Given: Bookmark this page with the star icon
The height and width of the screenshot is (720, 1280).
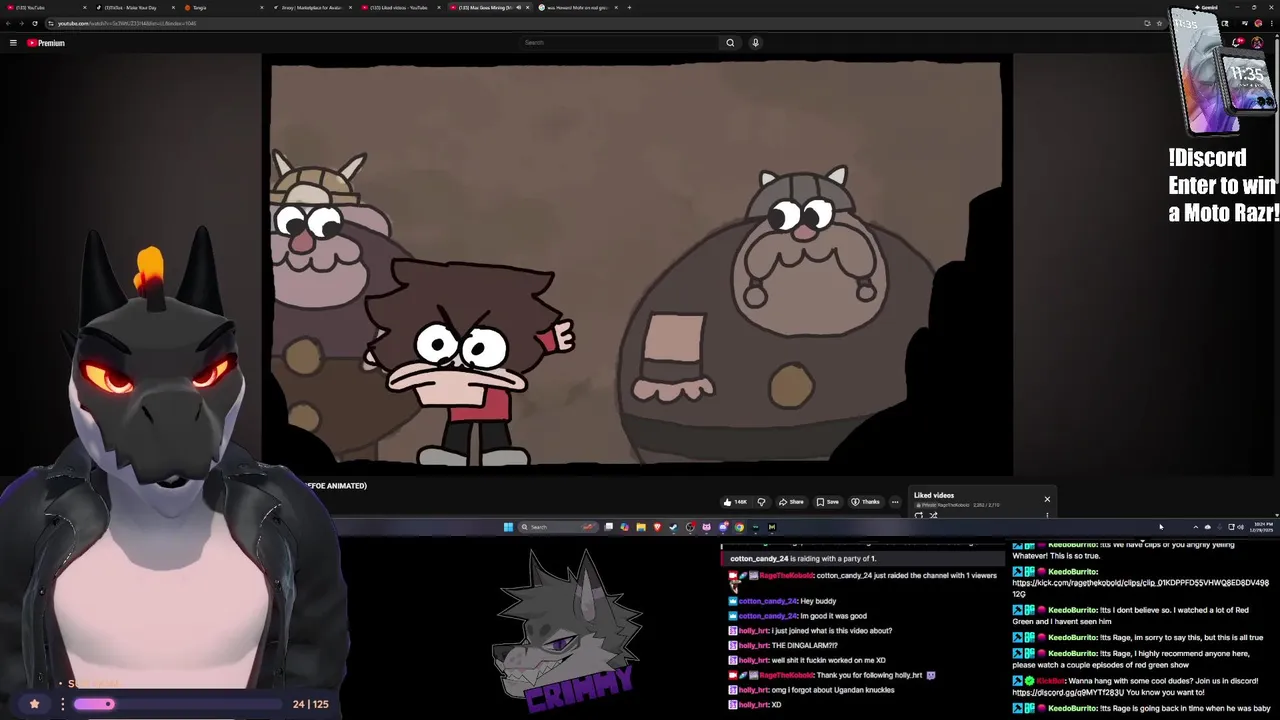Looking at the screenshot, I should [x=1159, y=23].
